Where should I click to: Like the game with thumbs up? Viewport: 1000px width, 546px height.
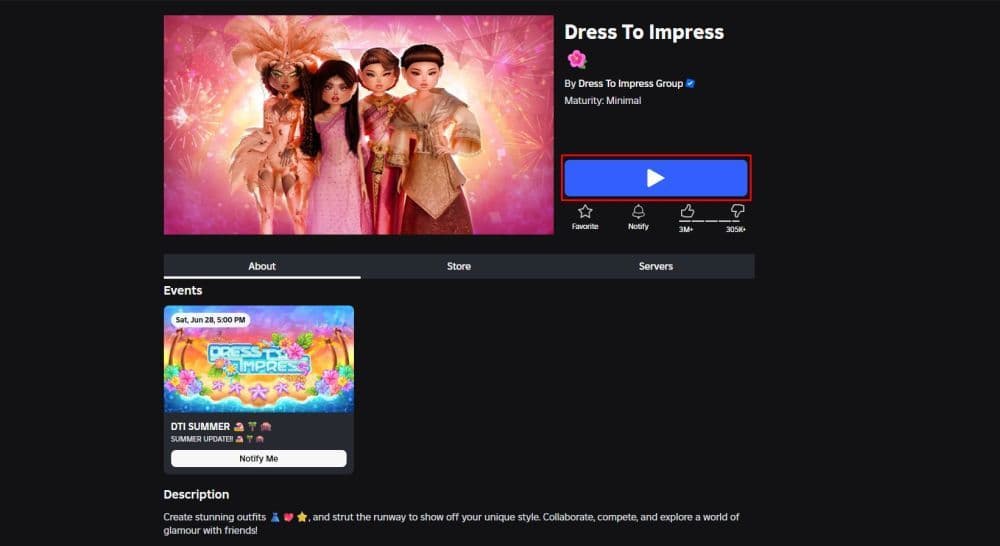(687, 211)
